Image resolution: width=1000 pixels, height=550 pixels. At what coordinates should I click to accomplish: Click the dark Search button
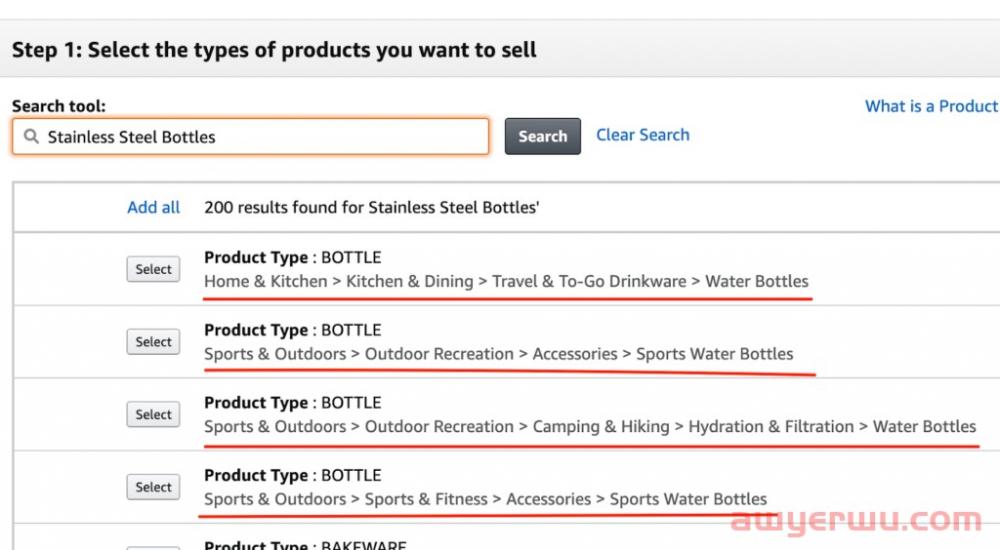(543, 136)
